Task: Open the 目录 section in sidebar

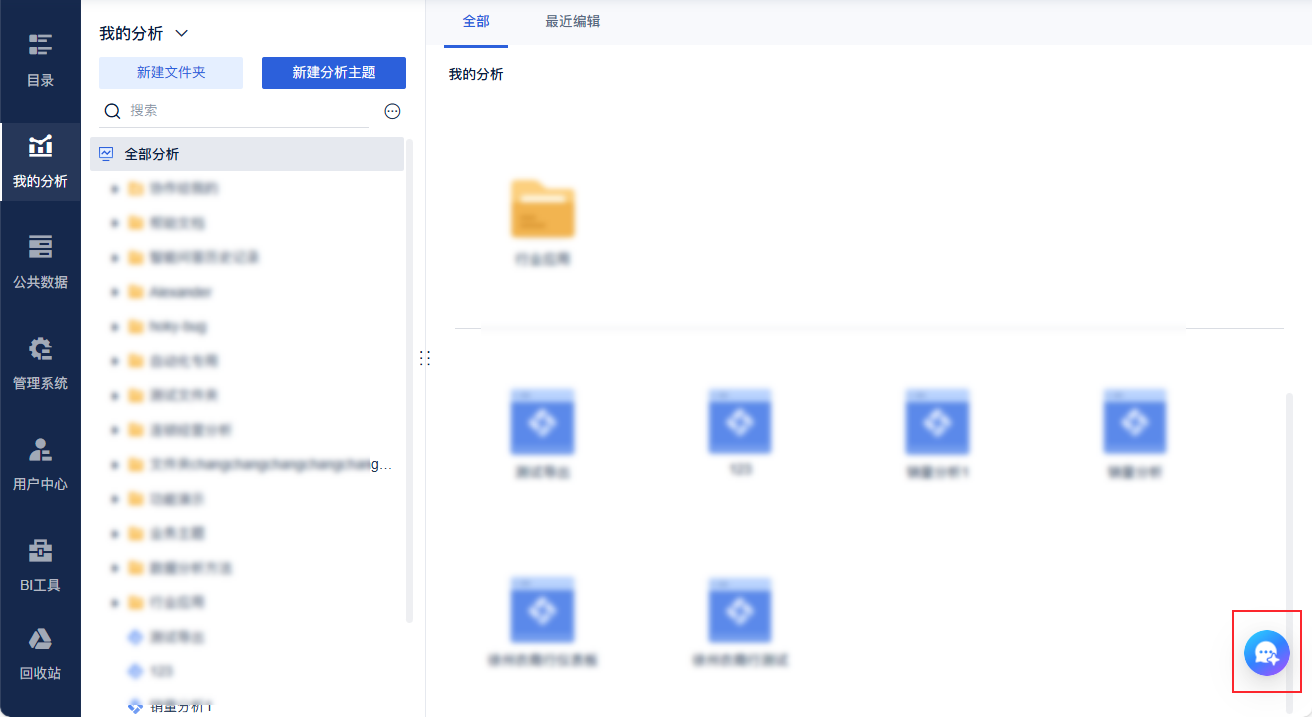Action: 40,60
